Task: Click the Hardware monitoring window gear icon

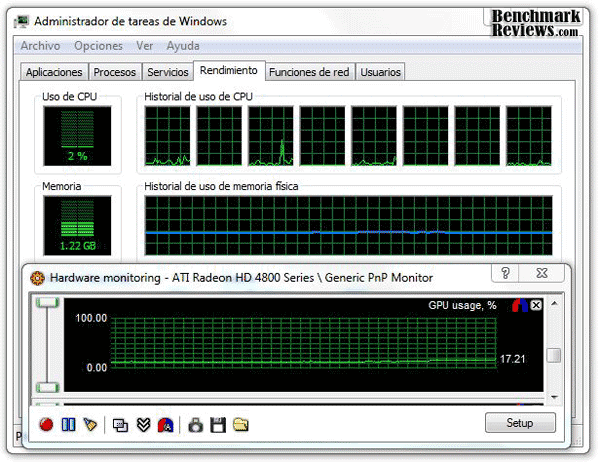Action: coord(38,278)
